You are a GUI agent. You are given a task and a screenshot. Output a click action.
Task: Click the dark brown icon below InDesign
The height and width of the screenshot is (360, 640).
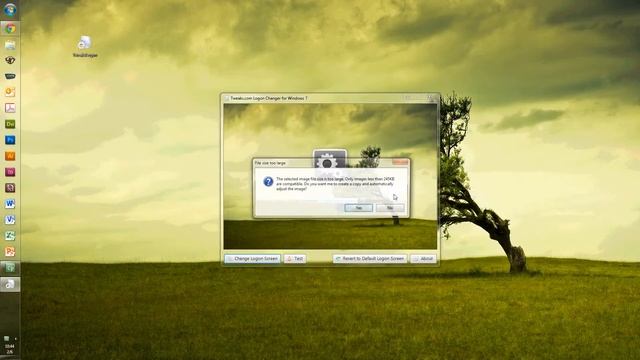click(x=10, y=188)
